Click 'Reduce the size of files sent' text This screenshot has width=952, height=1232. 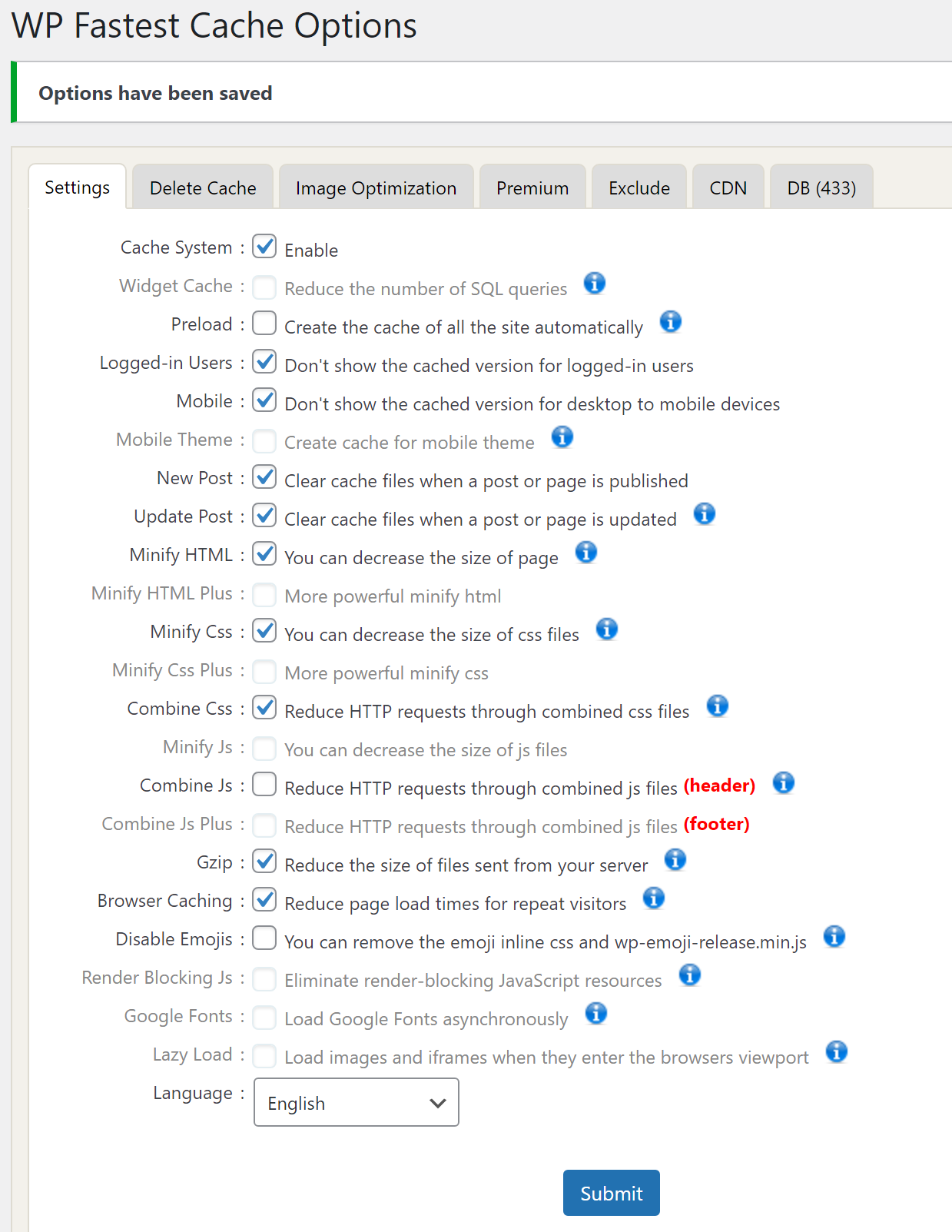pos(466,865)
